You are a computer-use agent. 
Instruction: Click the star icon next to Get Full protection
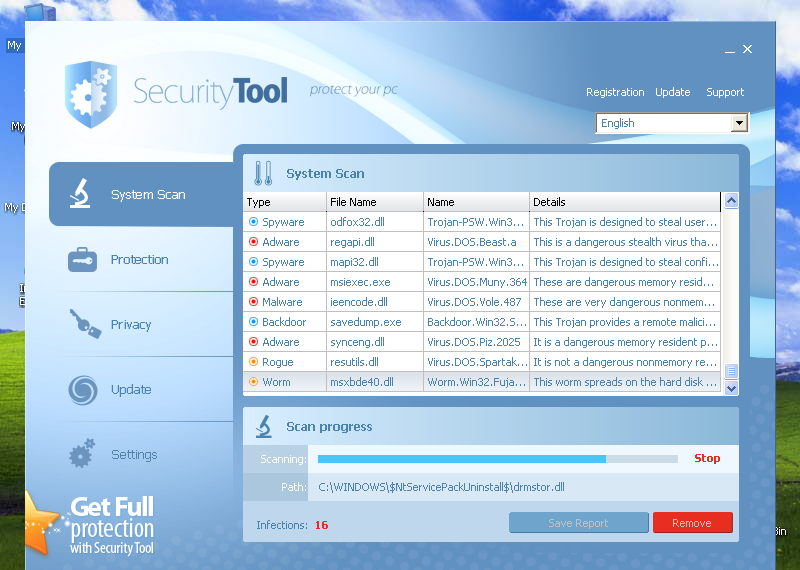click(x=41, y=523)
